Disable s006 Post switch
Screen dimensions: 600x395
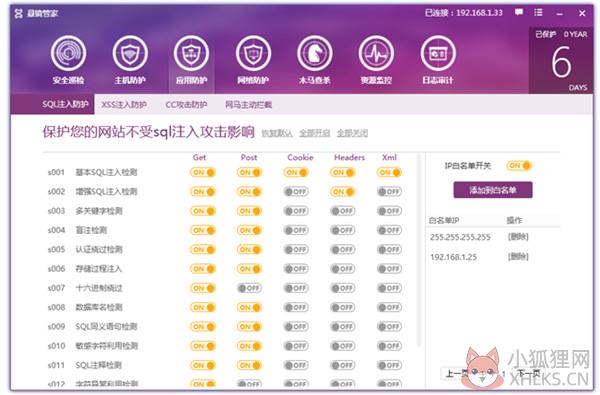(249, 269)
